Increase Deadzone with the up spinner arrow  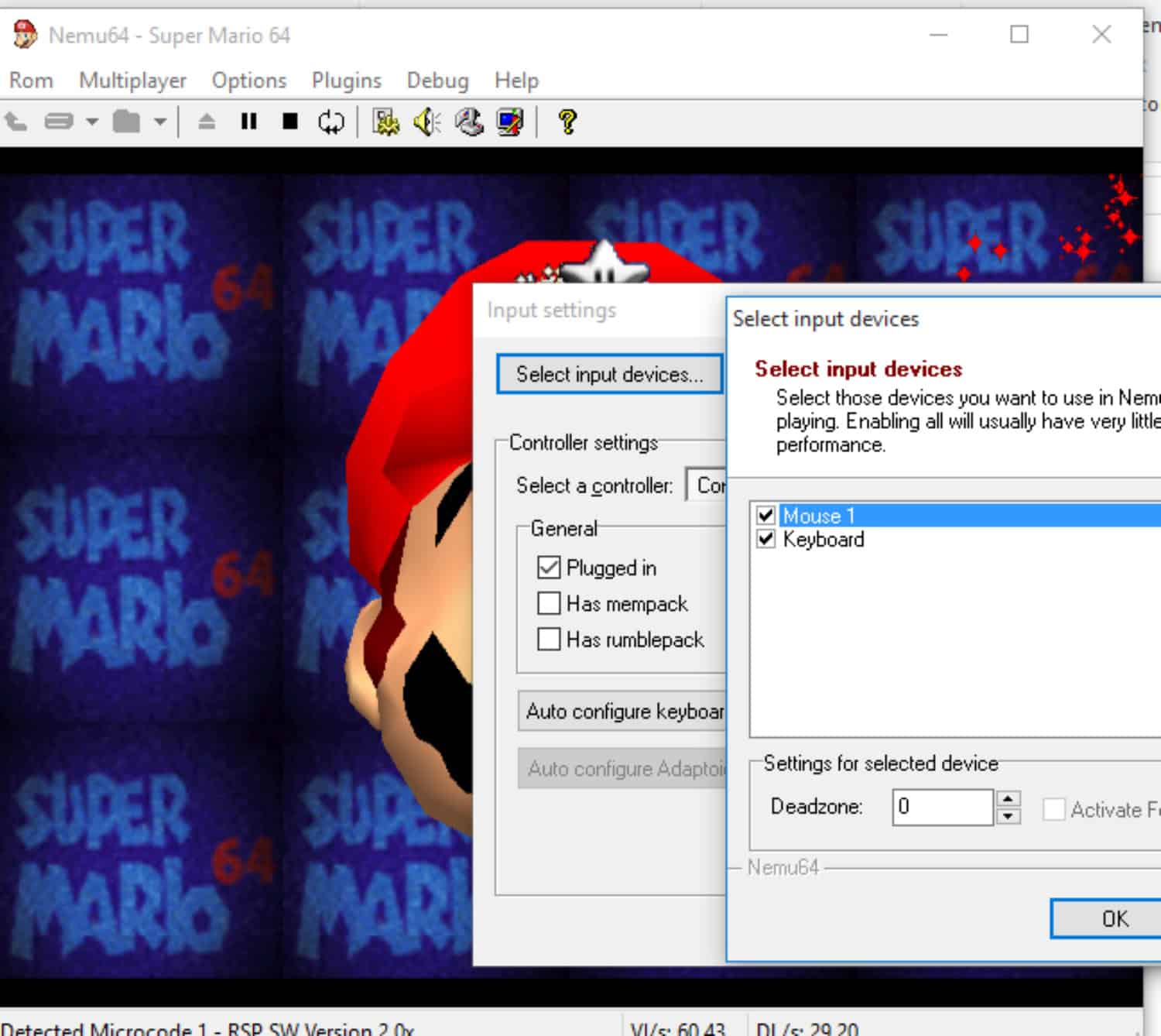coord(1009,799)
